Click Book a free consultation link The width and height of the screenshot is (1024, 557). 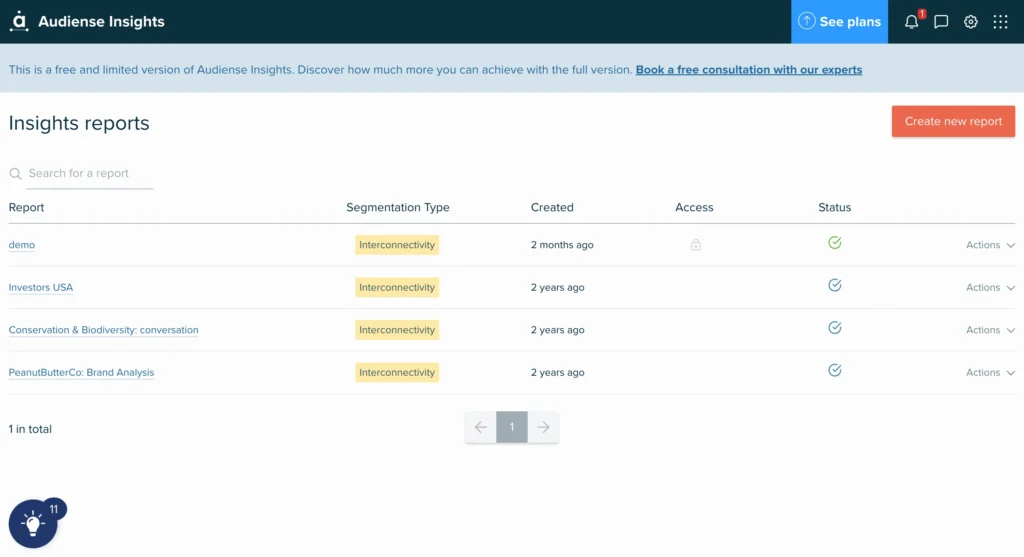(x=748, y=70)
